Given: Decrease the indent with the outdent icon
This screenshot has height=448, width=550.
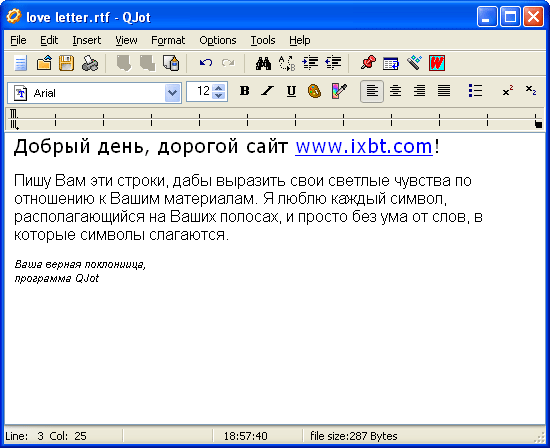Looking at the screenshot, I should point(333,63).
